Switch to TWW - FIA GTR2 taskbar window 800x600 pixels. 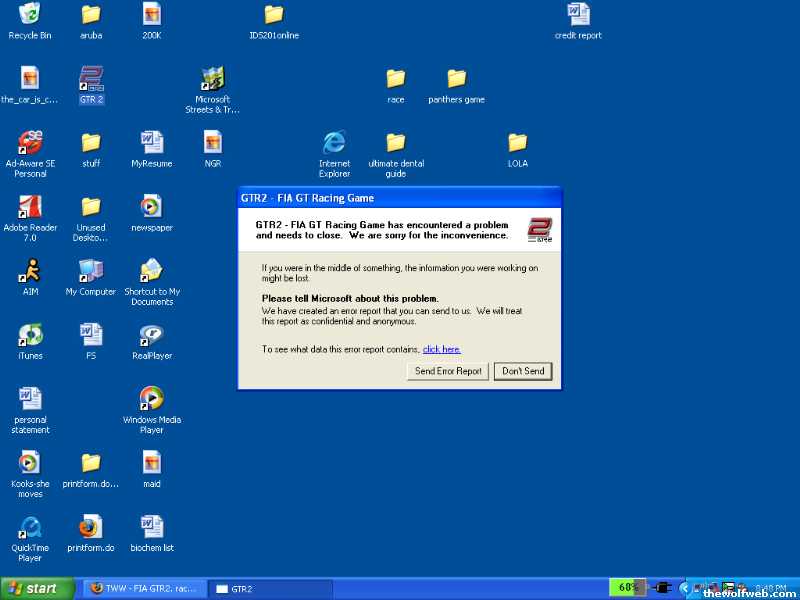click(x=145, y=589)
